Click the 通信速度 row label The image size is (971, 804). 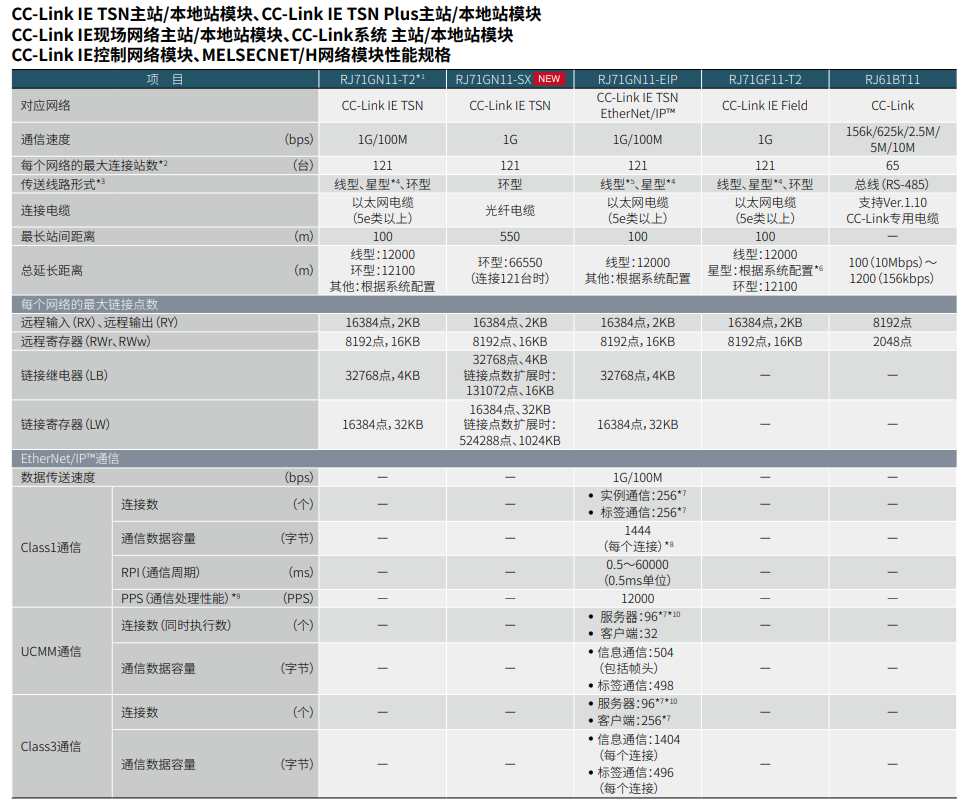tap(46, 139)
